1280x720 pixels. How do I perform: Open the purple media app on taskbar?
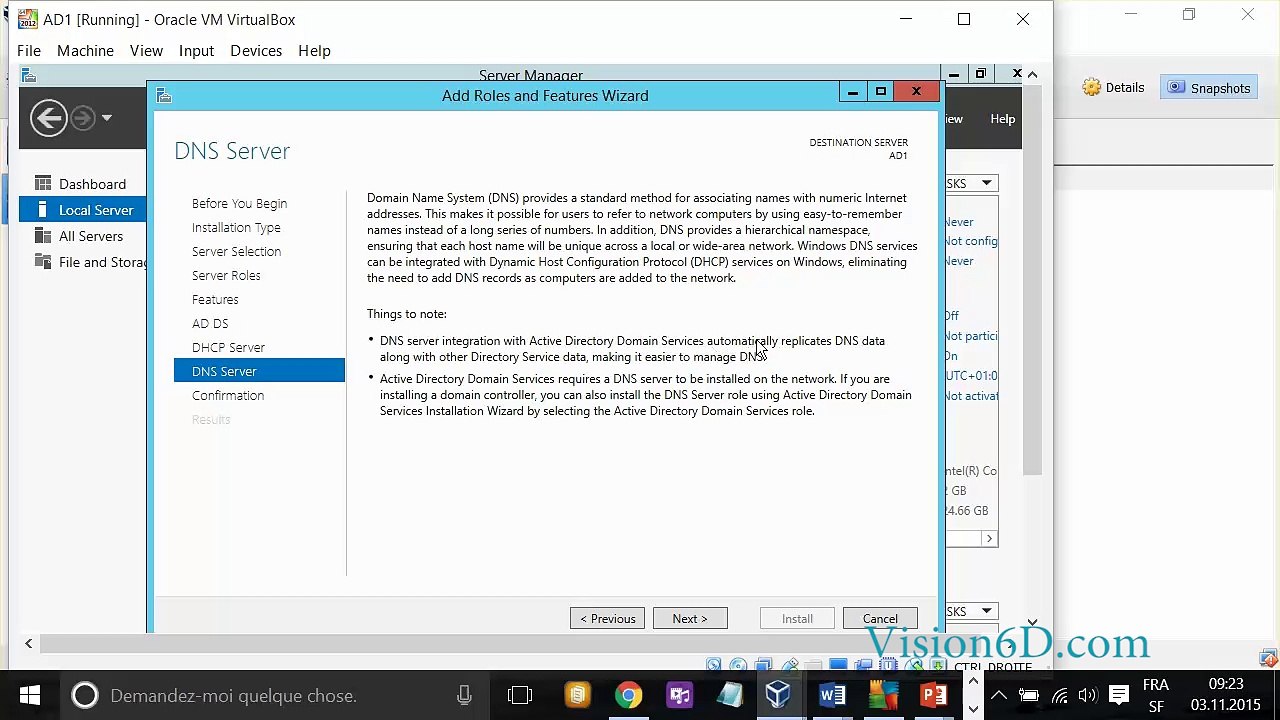(x=679, y=696)
